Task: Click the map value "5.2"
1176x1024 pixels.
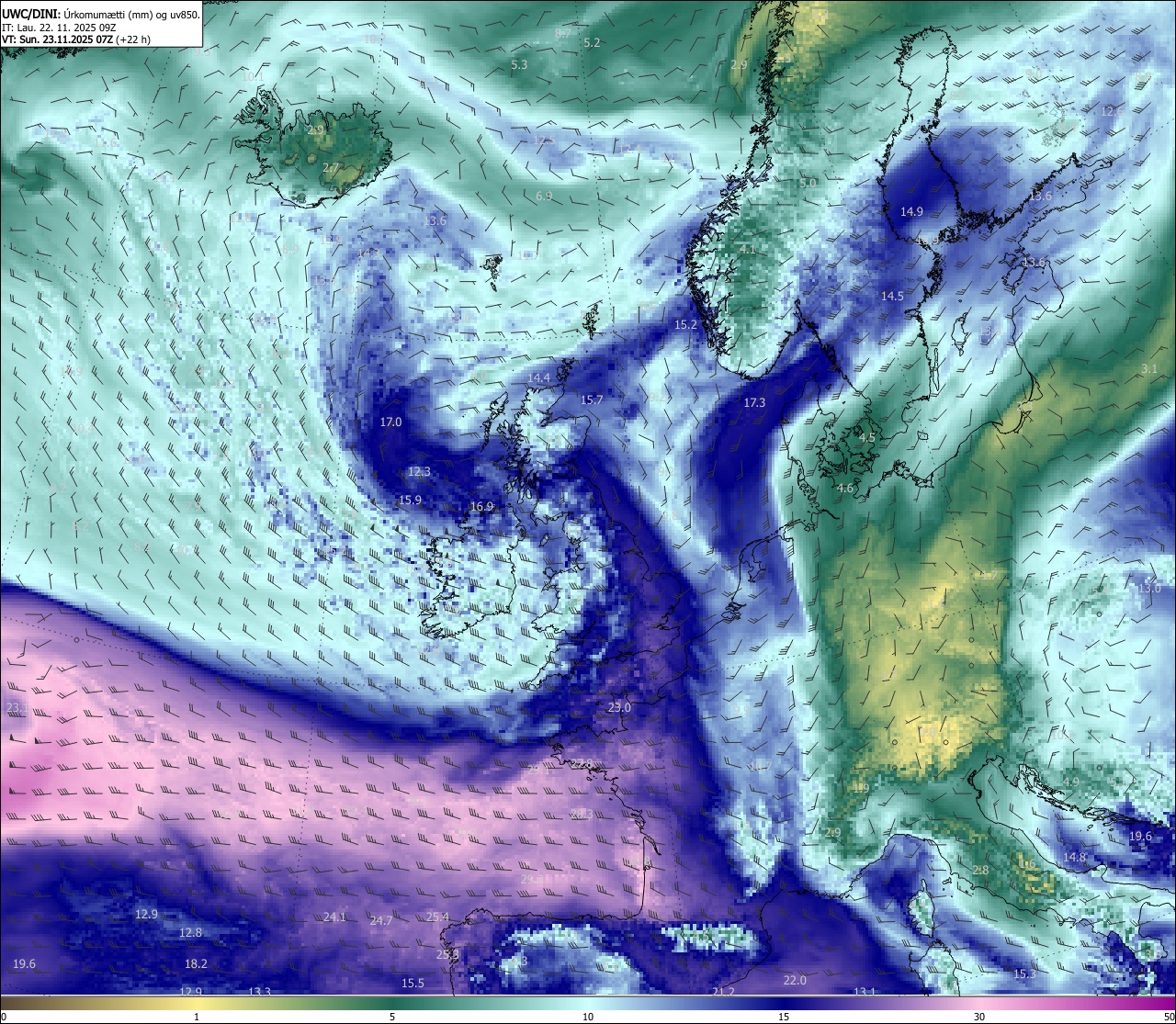Action: (592, 43)
